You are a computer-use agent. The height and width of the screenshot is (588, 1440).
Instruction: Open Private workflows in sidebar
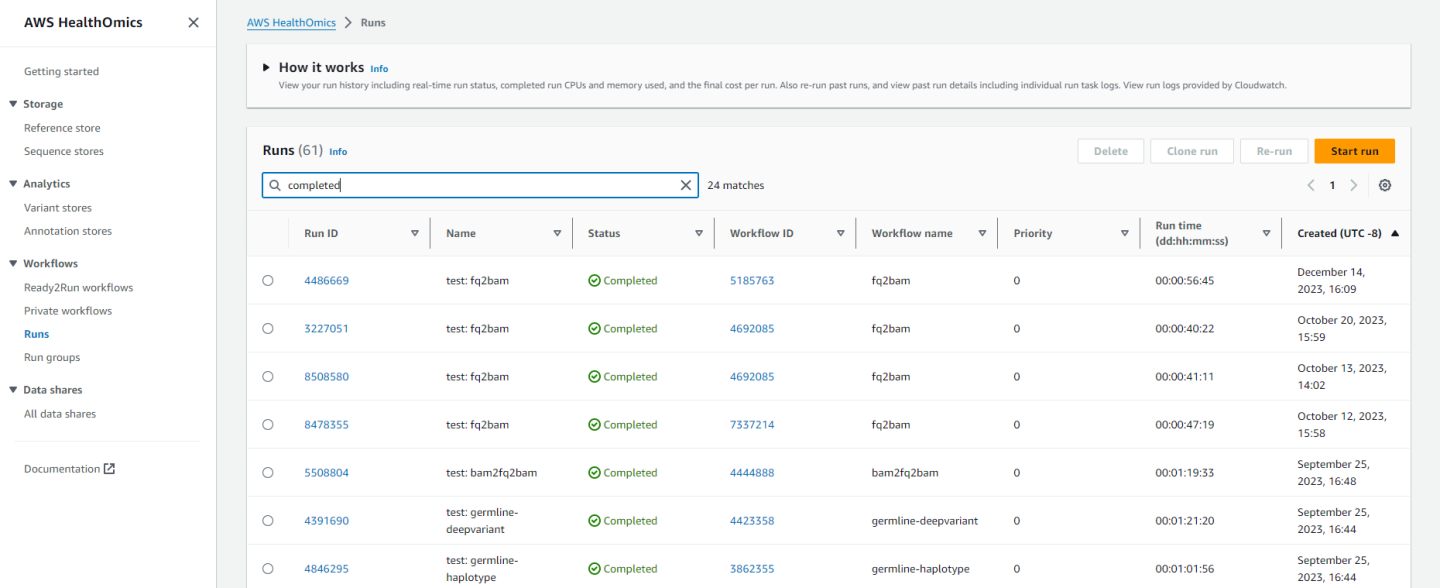pyautogui.click(x=68, y=311)
